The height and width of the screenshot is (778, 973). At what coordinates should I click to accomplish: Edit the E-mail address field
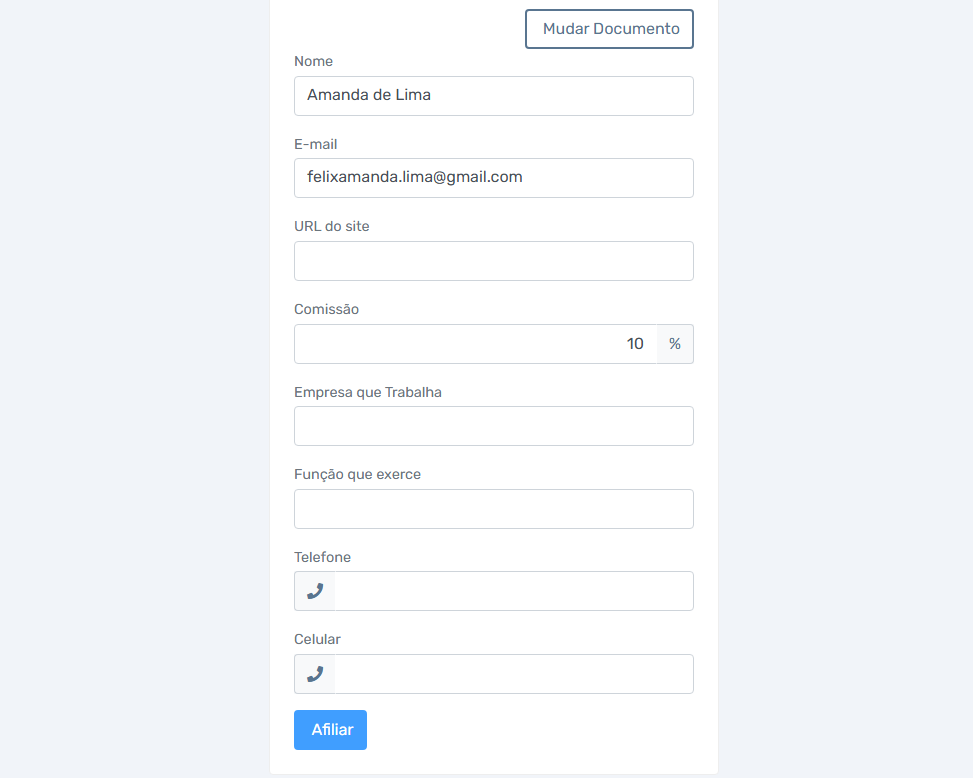[x=493, y=178]
